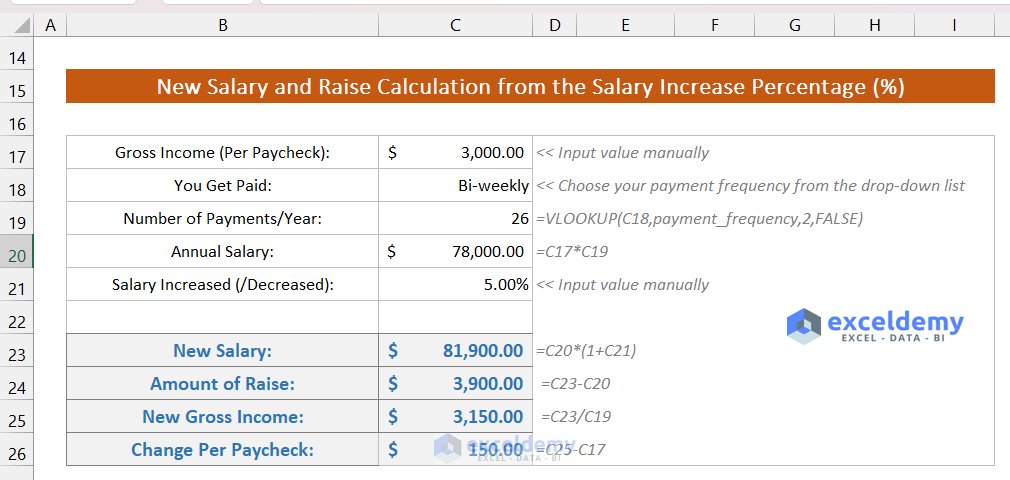Select column C header
1010x480 pixels.
pos(455,24)
